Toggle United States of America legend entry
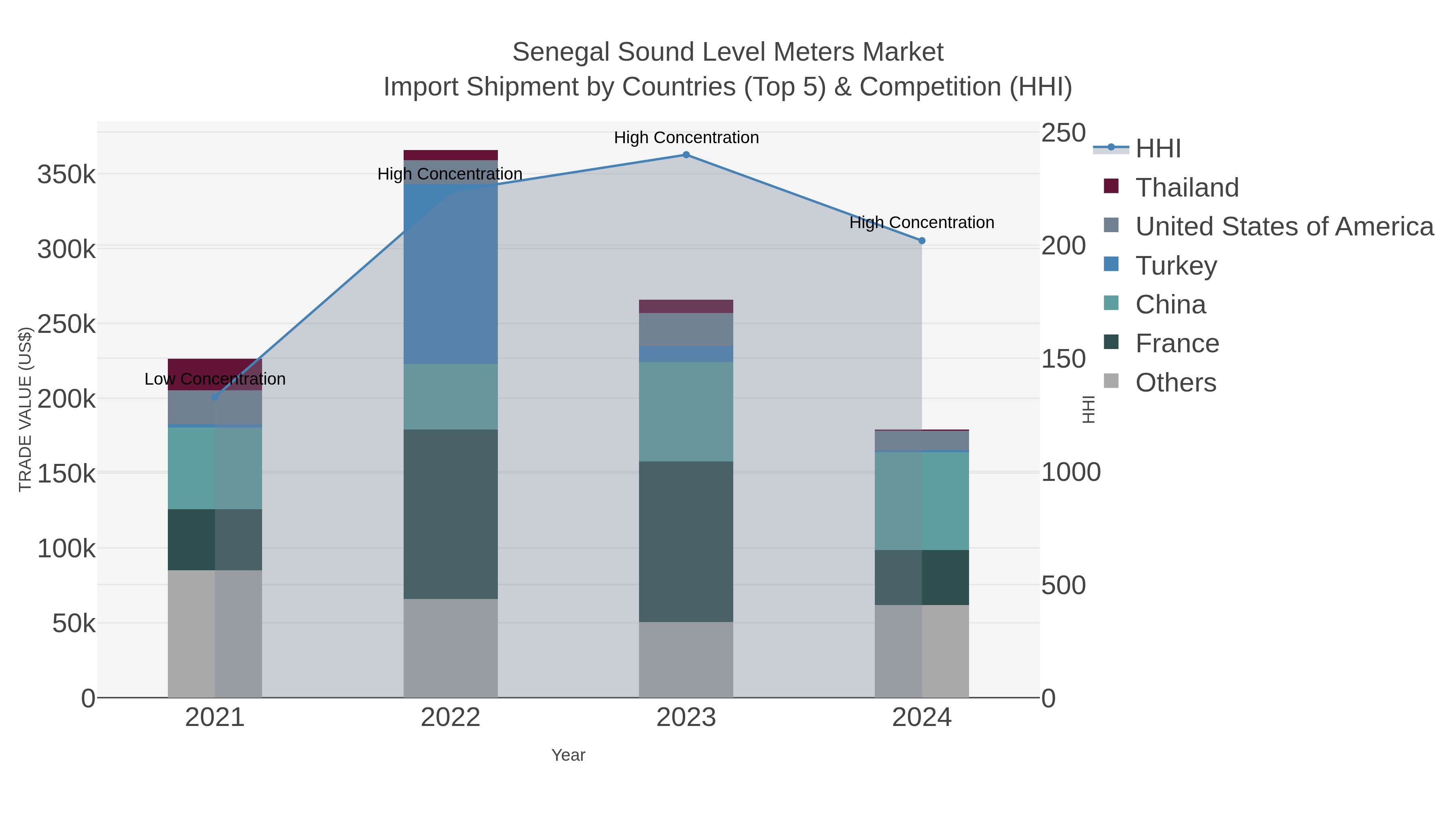 point(1269,226)
